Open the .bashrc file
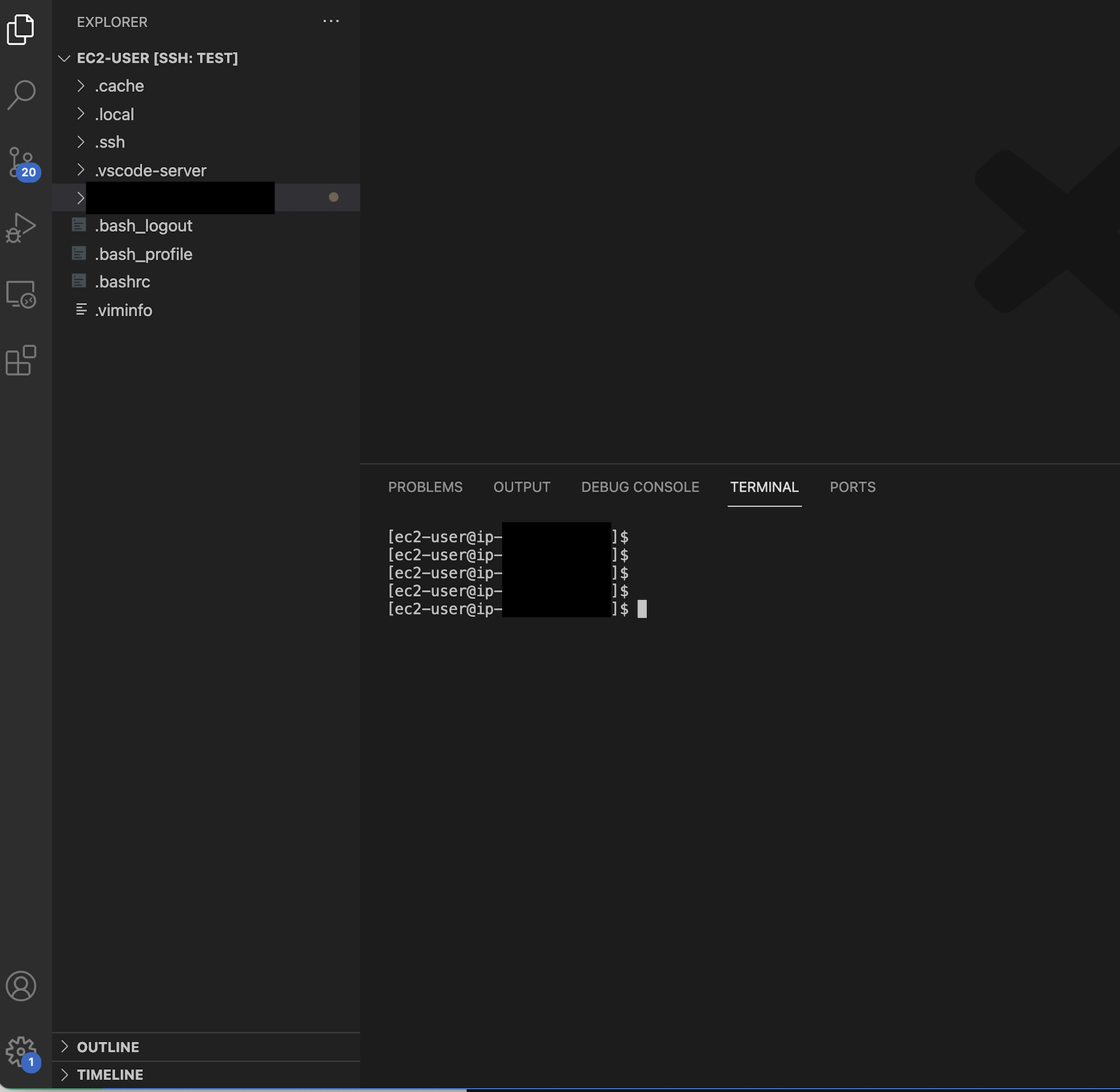 click(x=206, y=282)
